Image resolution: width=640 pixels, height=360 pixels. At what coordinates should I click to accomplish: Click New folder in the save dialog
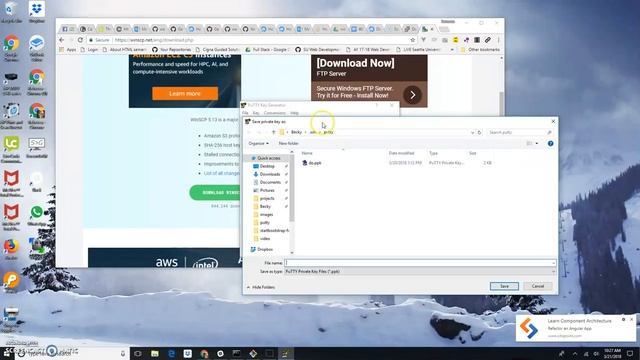pyautogui.click(x=288, y=143)
